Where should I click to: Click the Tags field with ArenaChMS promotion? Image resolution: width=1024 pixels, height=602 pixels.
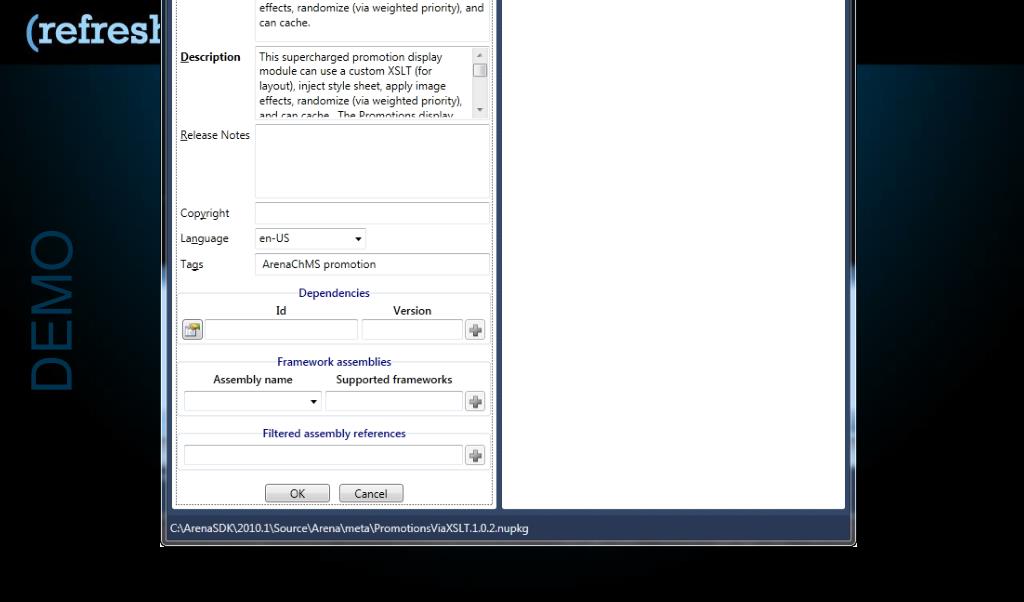point(372,264)
